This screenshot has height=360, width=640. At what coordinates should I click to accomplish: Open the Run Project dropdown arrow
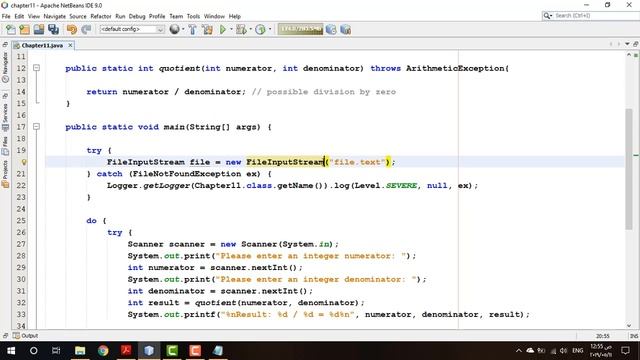(x=231, y=29)
